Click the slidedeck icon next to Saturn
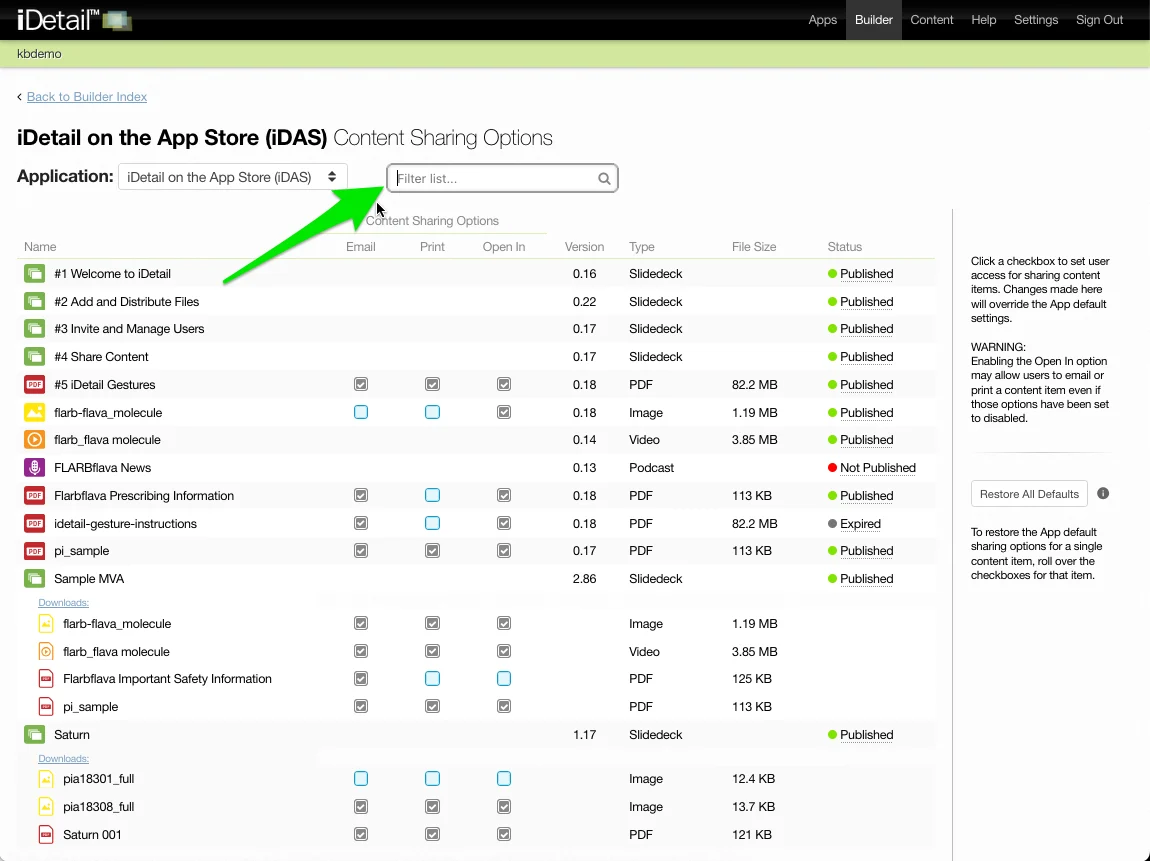The height and width of the screenshot is (861, 1150). click(x=35, y=735)
